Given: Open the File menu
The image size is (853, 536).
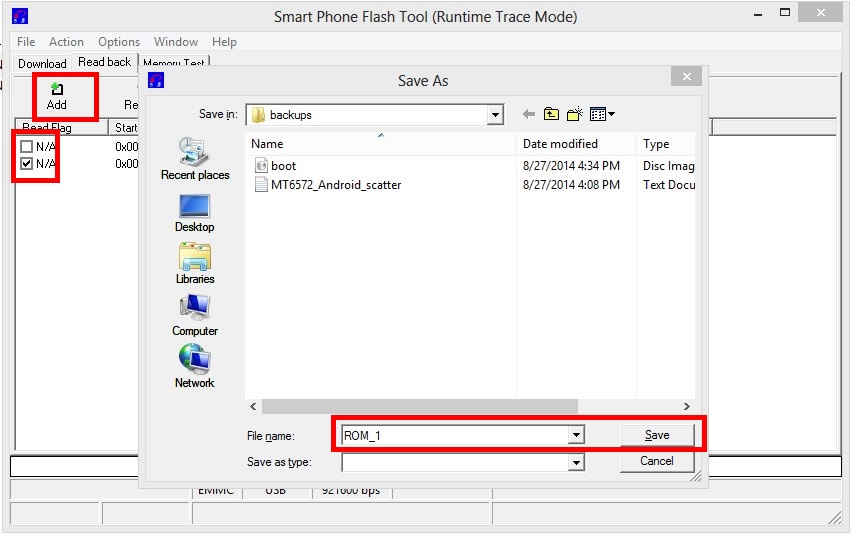Looking at the screenshot, I should click(x=26, y=42).
